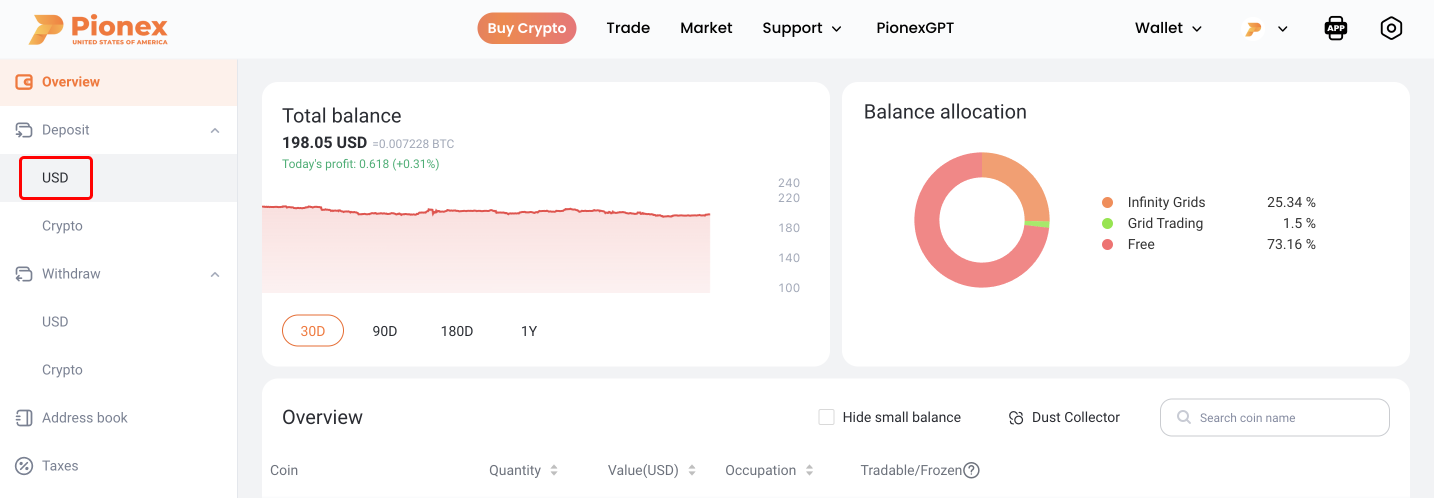Open the Support dropdown menu
1434x498 pixels.
(x=802, y=28)
